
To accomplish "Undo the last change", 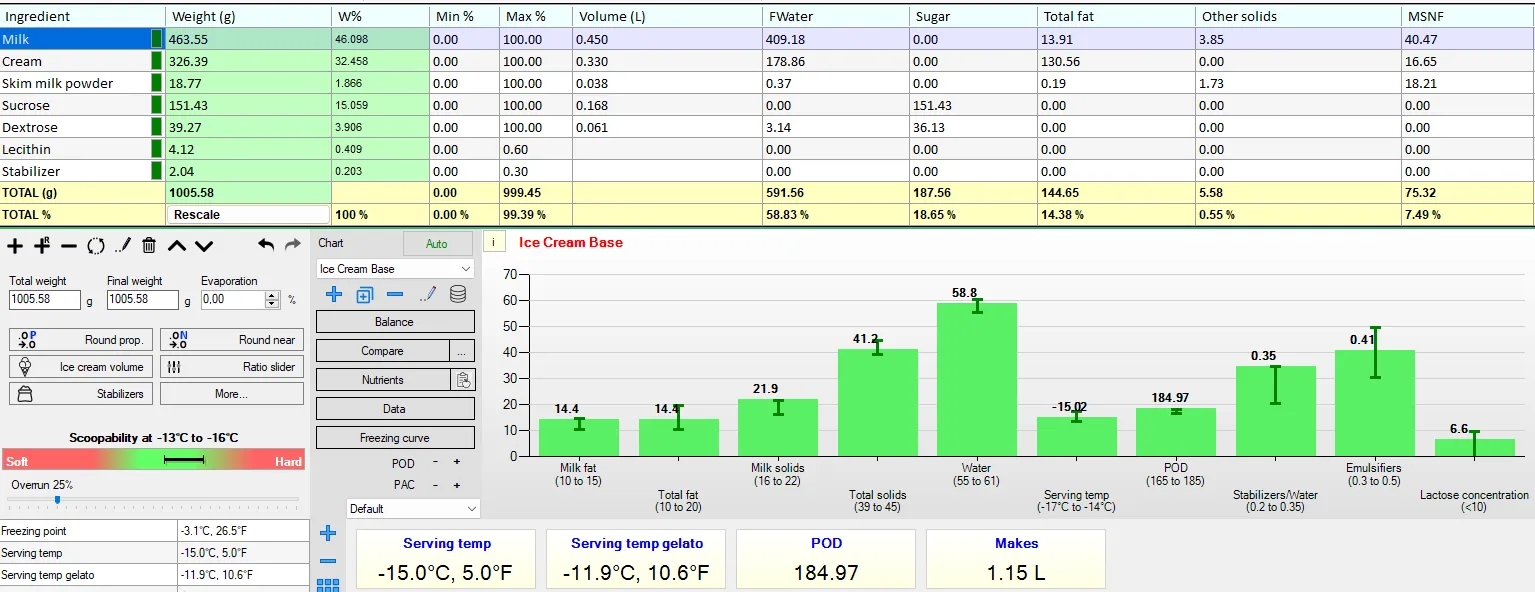I will coord(266,244).
